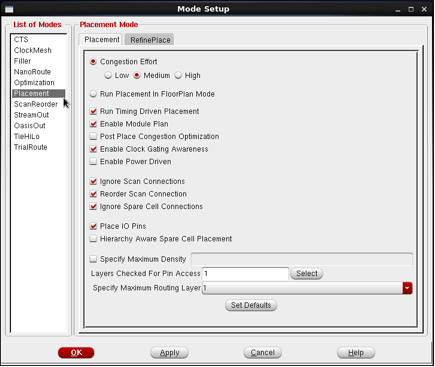
Task: Click the Apply button
Action: tap(169, 353)
